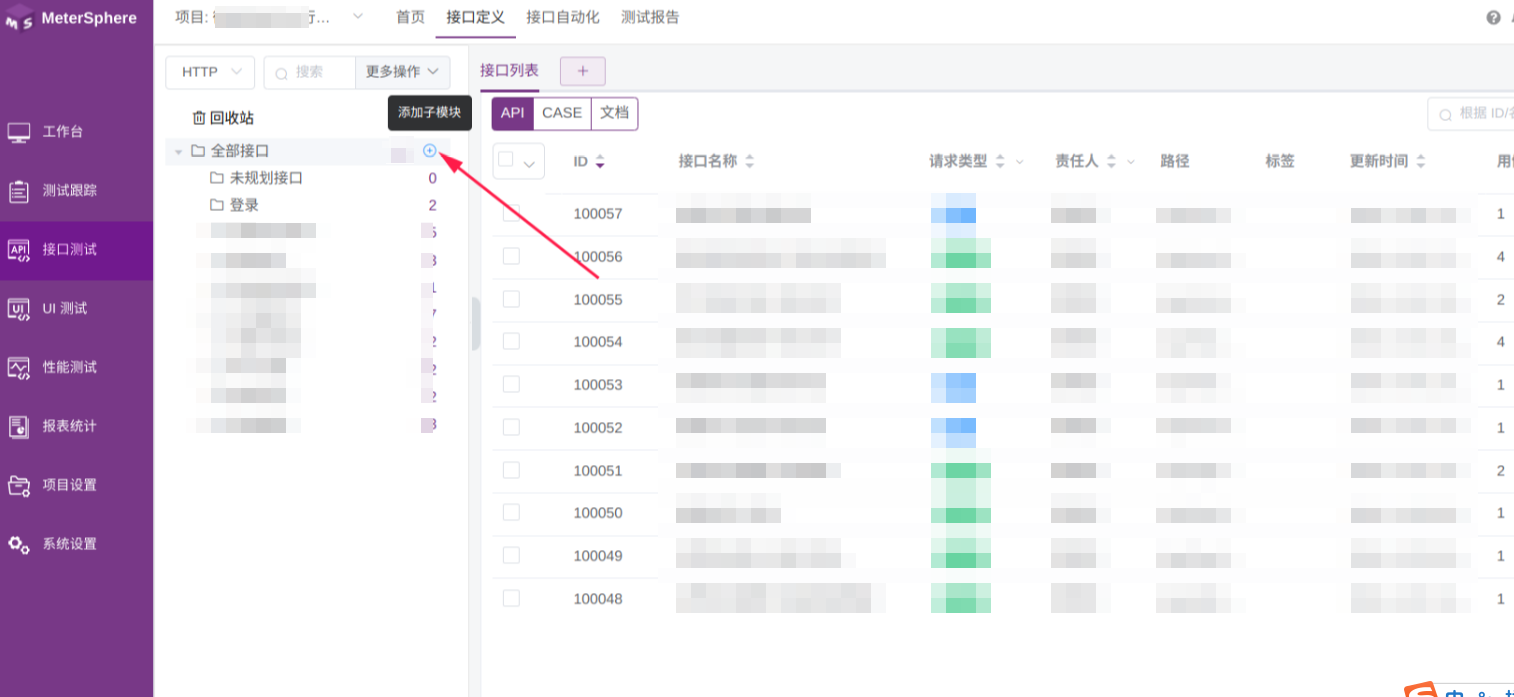This screenshot has height=697, width=1514.
Task: Open the 系统设置 system settings gear icon
Action: pos(19,545)
